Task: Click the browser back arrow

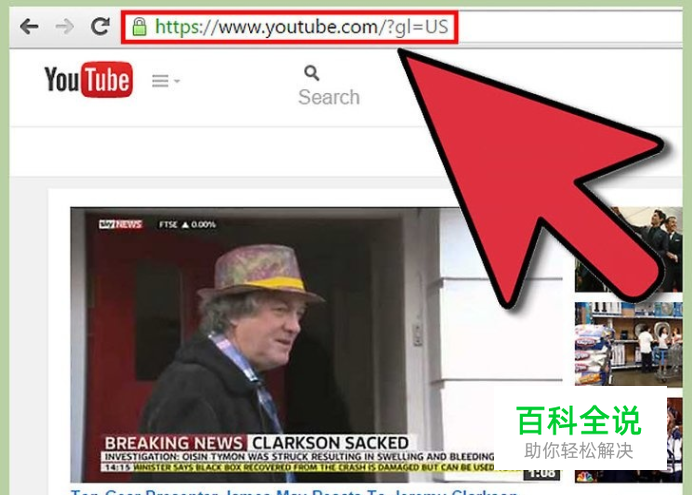Action: click(x=29, y=27)
